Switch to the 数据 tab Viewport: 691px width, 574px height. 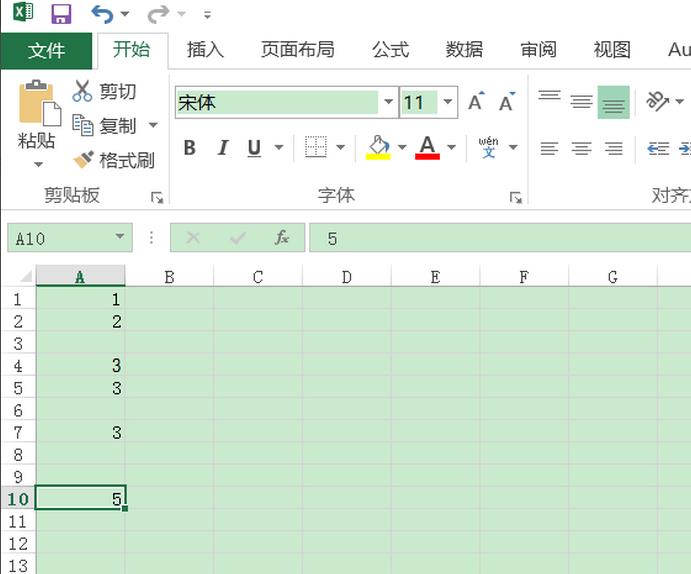pos(464,50)
